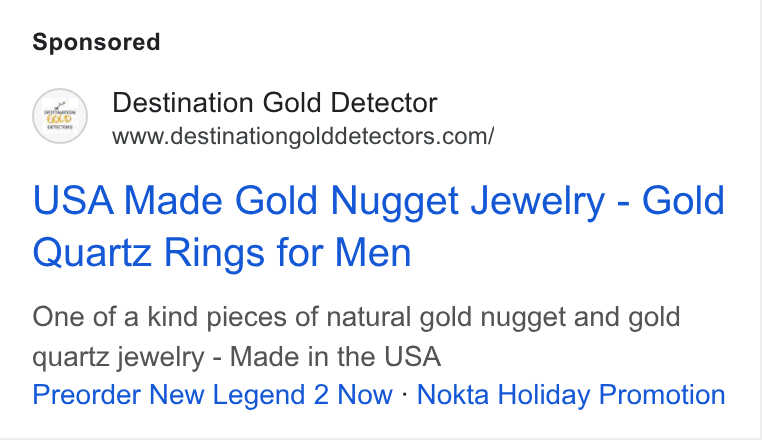The width and height of the screenshot is (762, 440).
Task: Select the circular advertiser favicon
Action: tap(60, 116)
